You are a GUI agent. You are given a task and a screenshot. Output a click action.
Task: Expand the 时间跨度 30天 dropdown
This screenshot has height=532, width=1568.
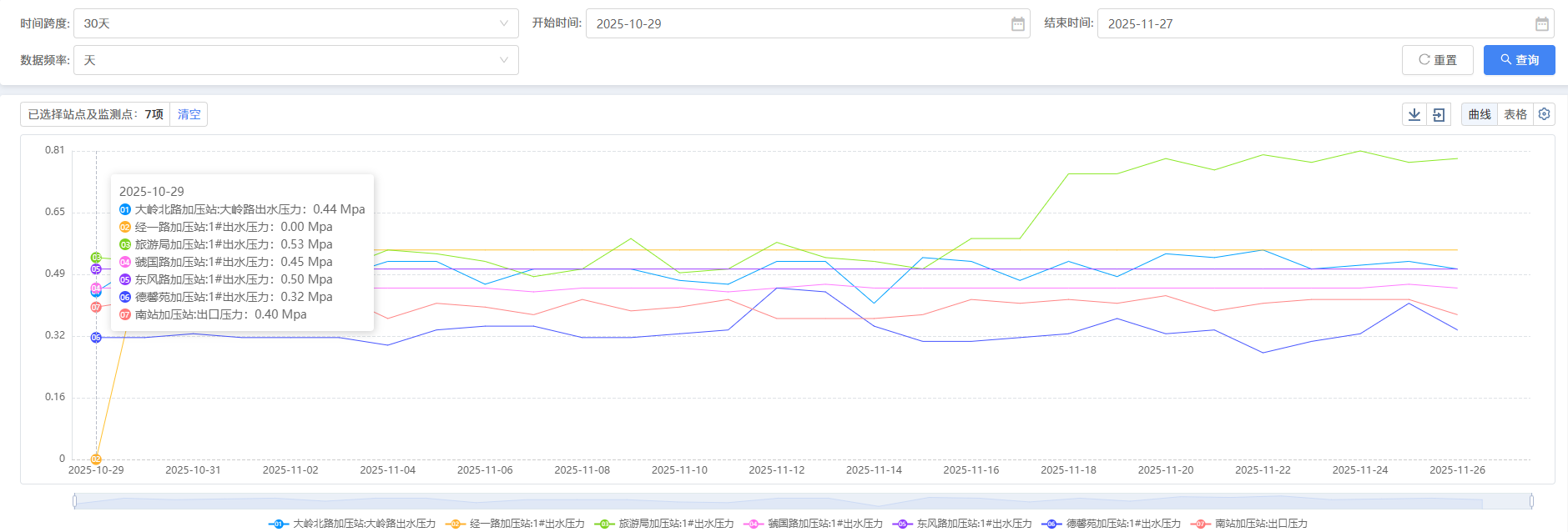pyautogui.click(x=295, y=23)
